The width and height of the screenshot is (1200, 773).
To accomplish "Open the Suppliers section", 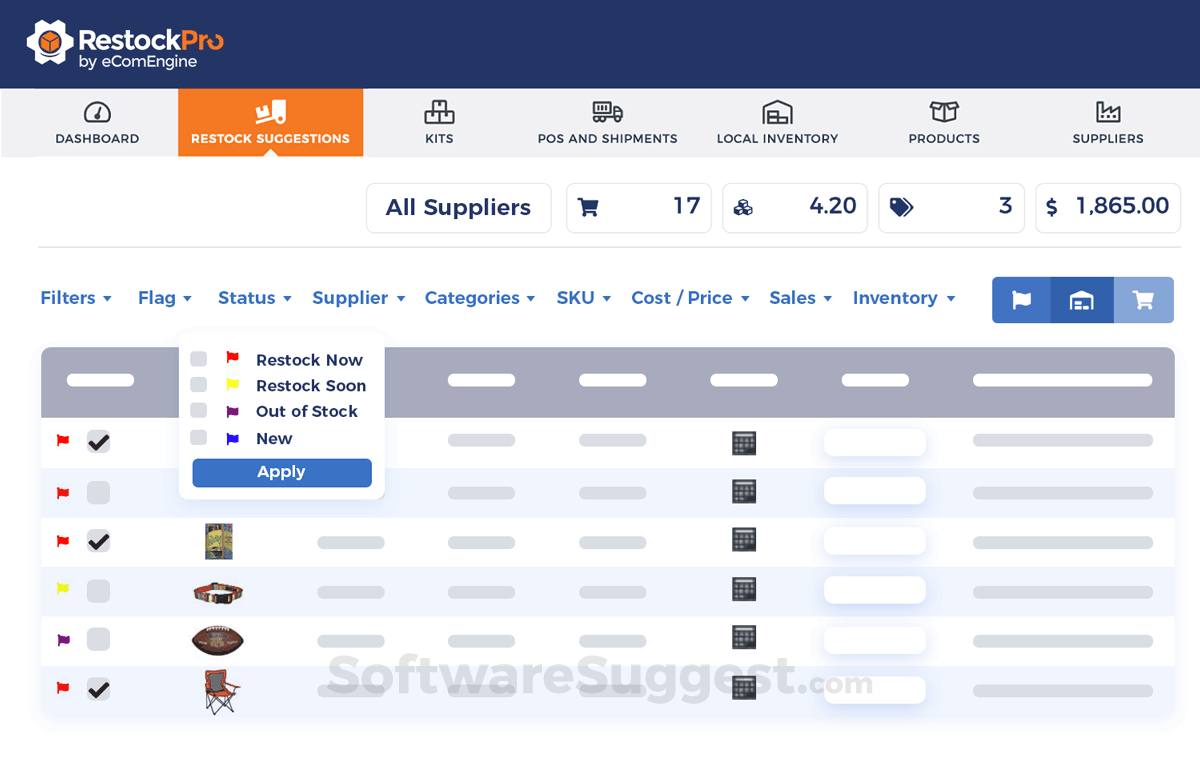I will point(1107,122).
